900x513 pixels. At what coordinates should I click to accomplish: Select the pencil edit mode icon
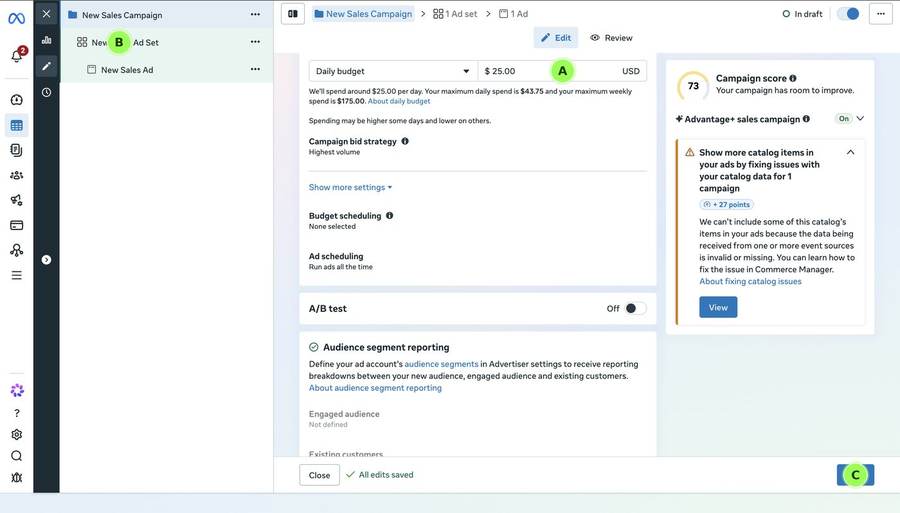pyautogui.click(x=46, y=66)
